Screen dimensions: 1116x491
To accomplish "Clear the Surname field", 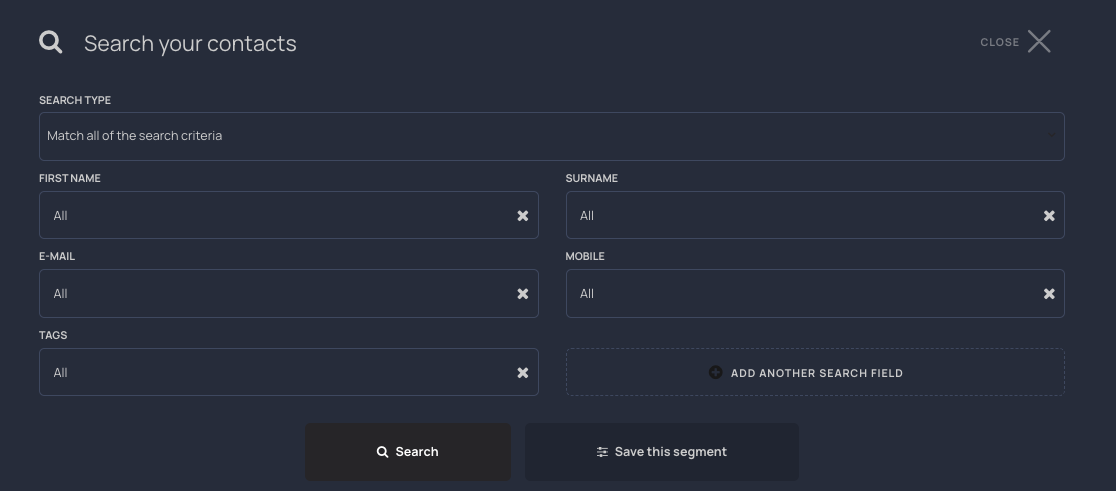I will (x=1049, y=216).
